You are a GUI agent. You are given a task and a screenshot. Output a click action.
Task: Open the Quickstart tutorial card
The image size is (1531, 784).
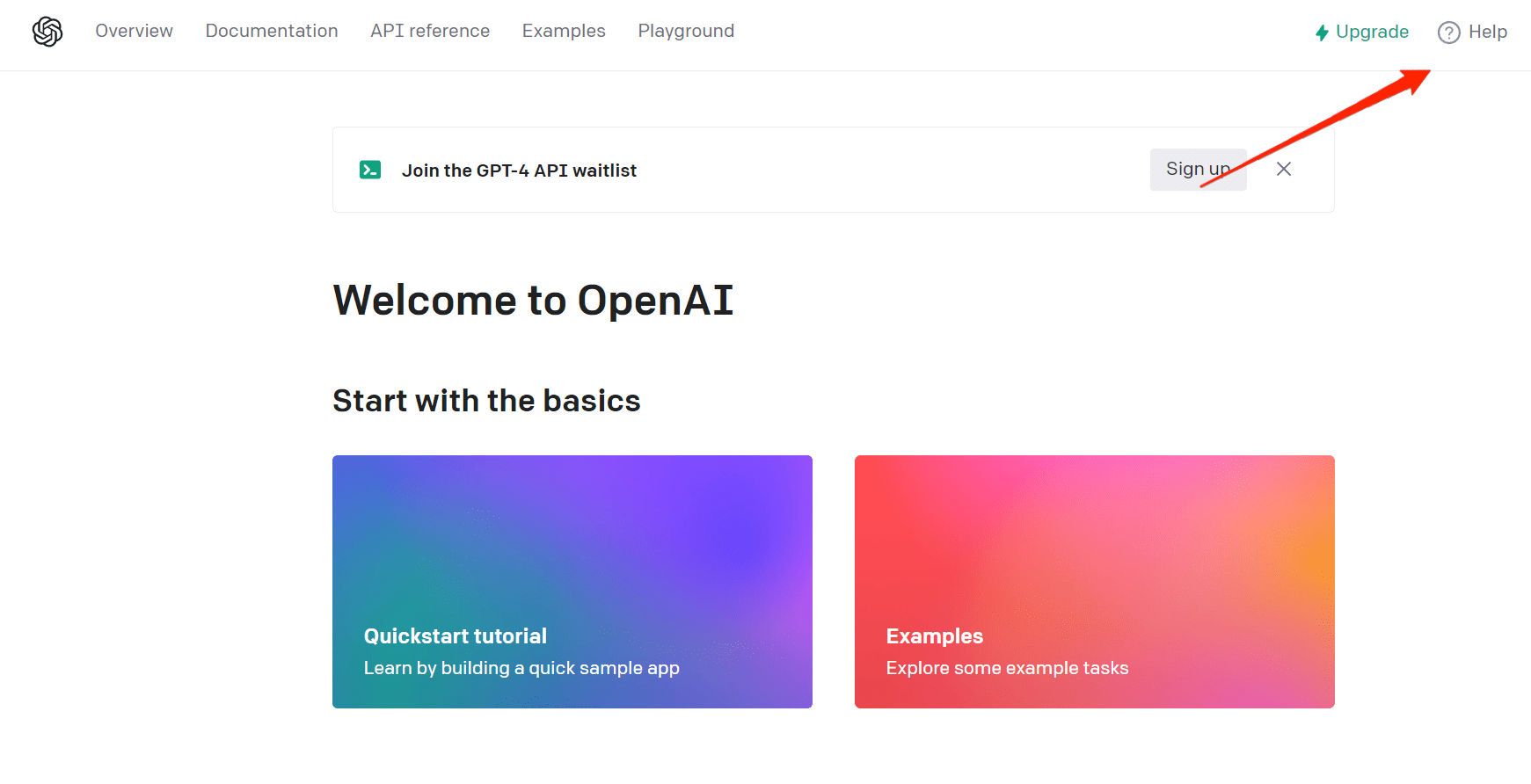point(572,582)
